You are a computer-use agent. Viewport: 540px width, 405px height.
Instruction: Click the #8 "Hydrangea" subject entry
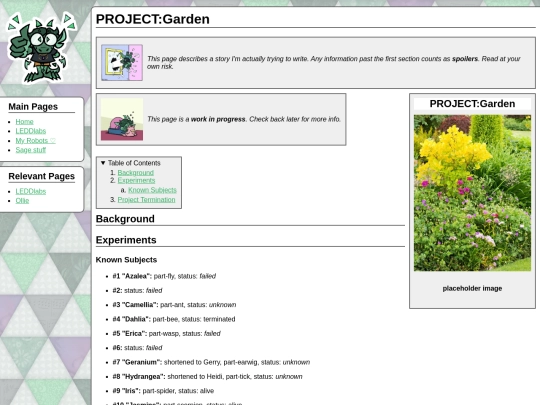coord(207,377)
